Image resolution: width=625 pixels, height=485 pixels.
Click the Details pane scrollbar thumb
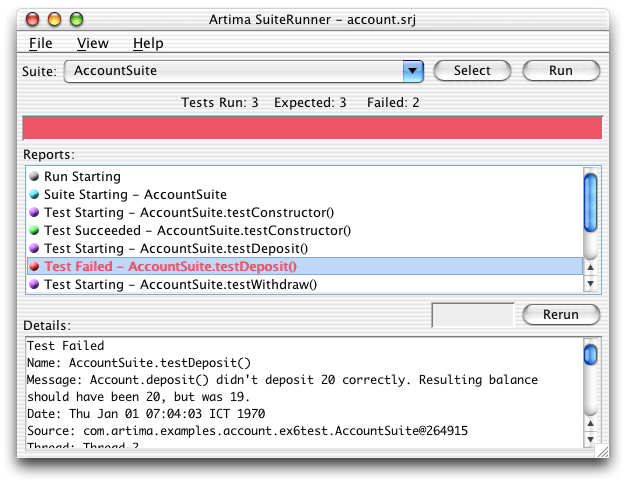(x=590, y=354)
